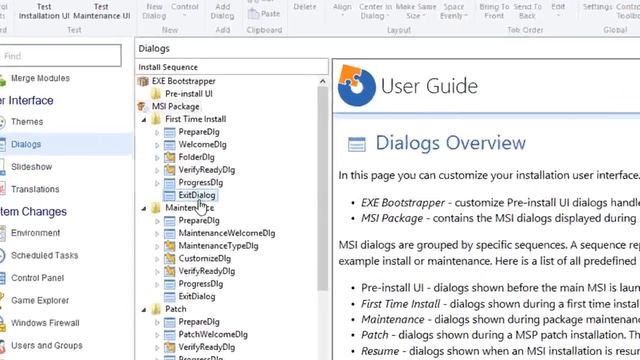Select PatchWelcomeDlg dialog icon
The image size is (640, 360).
(x=169, y=334)
